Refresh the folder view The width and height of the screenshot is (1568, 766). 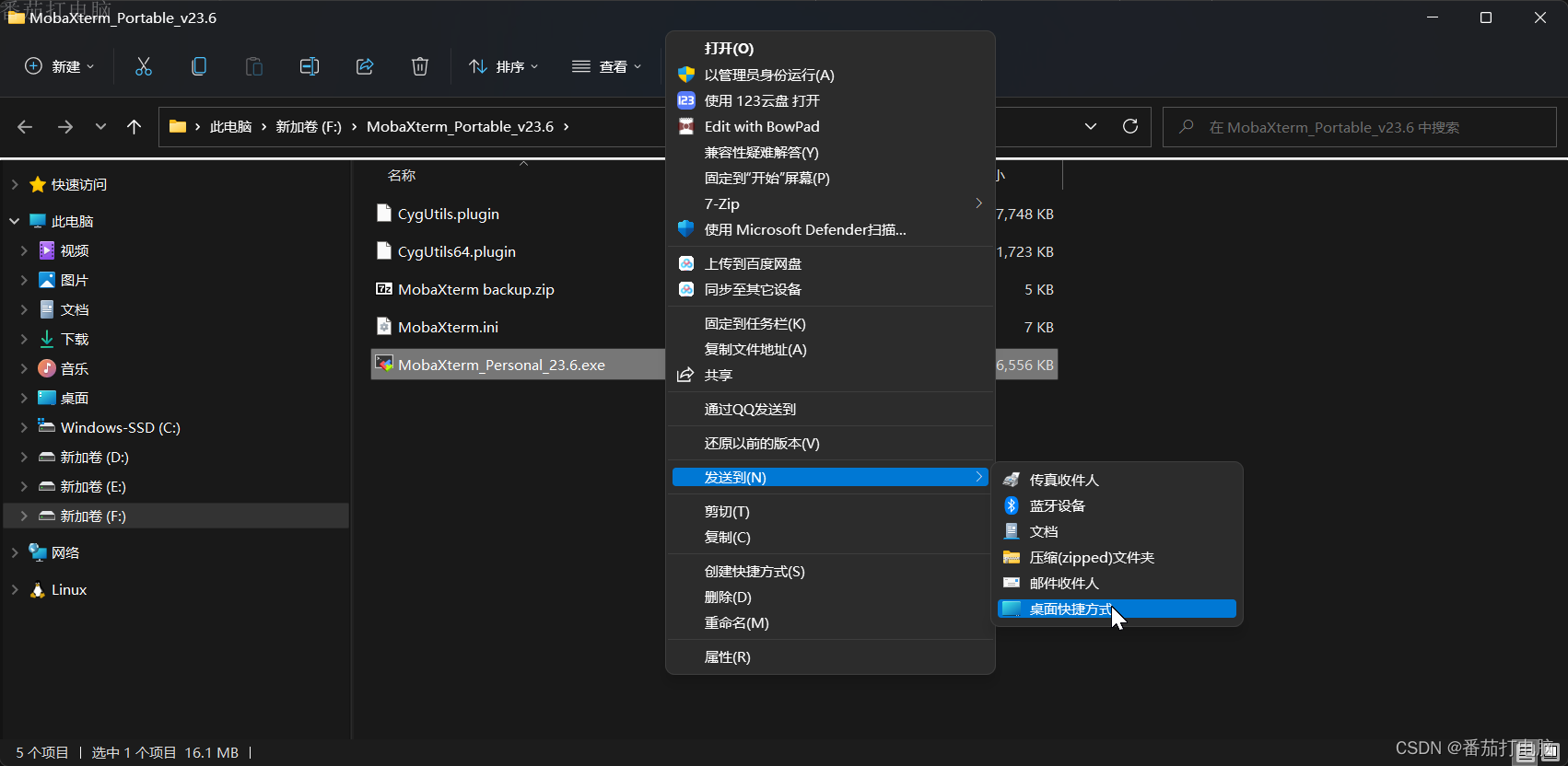coord(1130,127)
